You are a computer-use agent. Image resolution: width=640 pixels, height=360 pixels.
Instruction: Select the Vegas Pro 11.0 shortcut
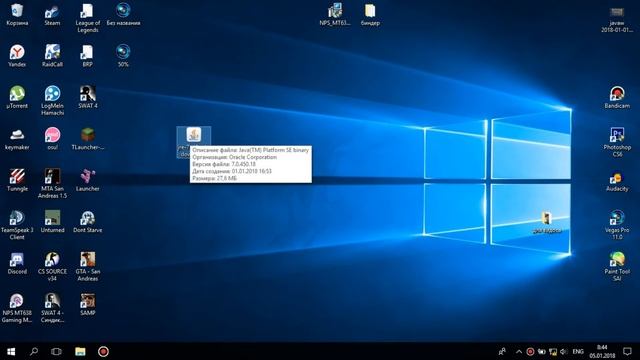click(x=617, y=225)
